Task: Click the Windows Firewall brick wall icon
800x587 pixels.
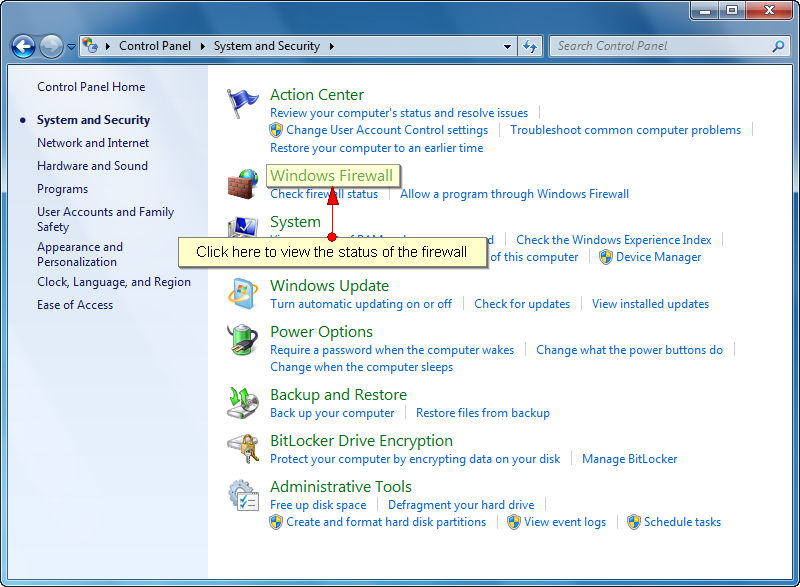Action: tap(242, 184)
